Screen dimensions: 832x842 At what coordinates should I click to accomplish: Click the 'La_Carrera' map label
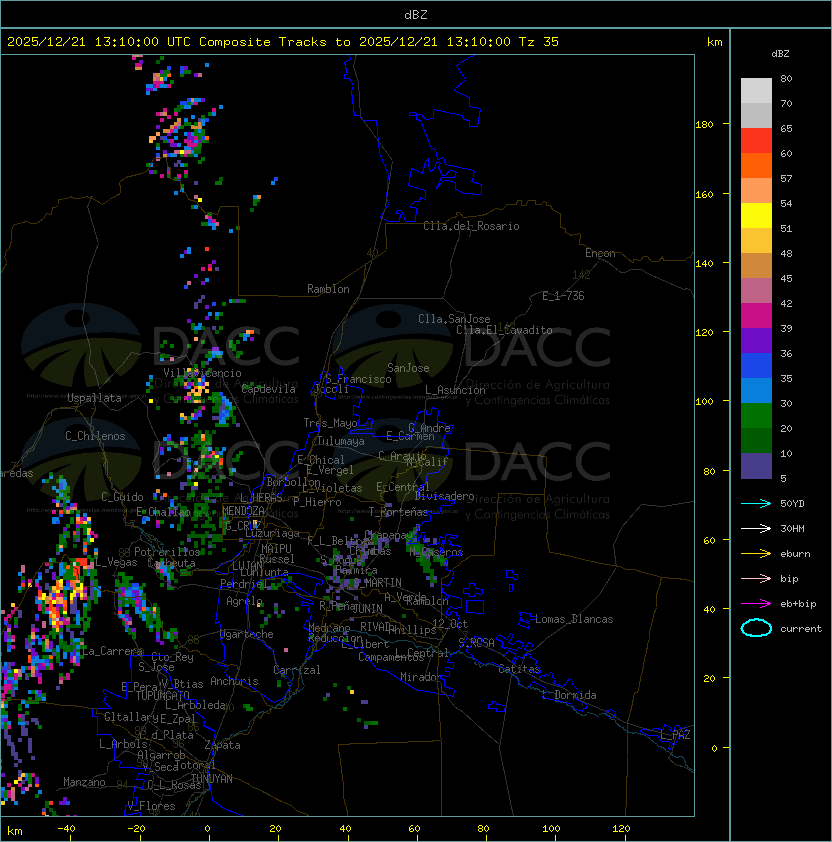pyautogui.click(x=113, y=651)
